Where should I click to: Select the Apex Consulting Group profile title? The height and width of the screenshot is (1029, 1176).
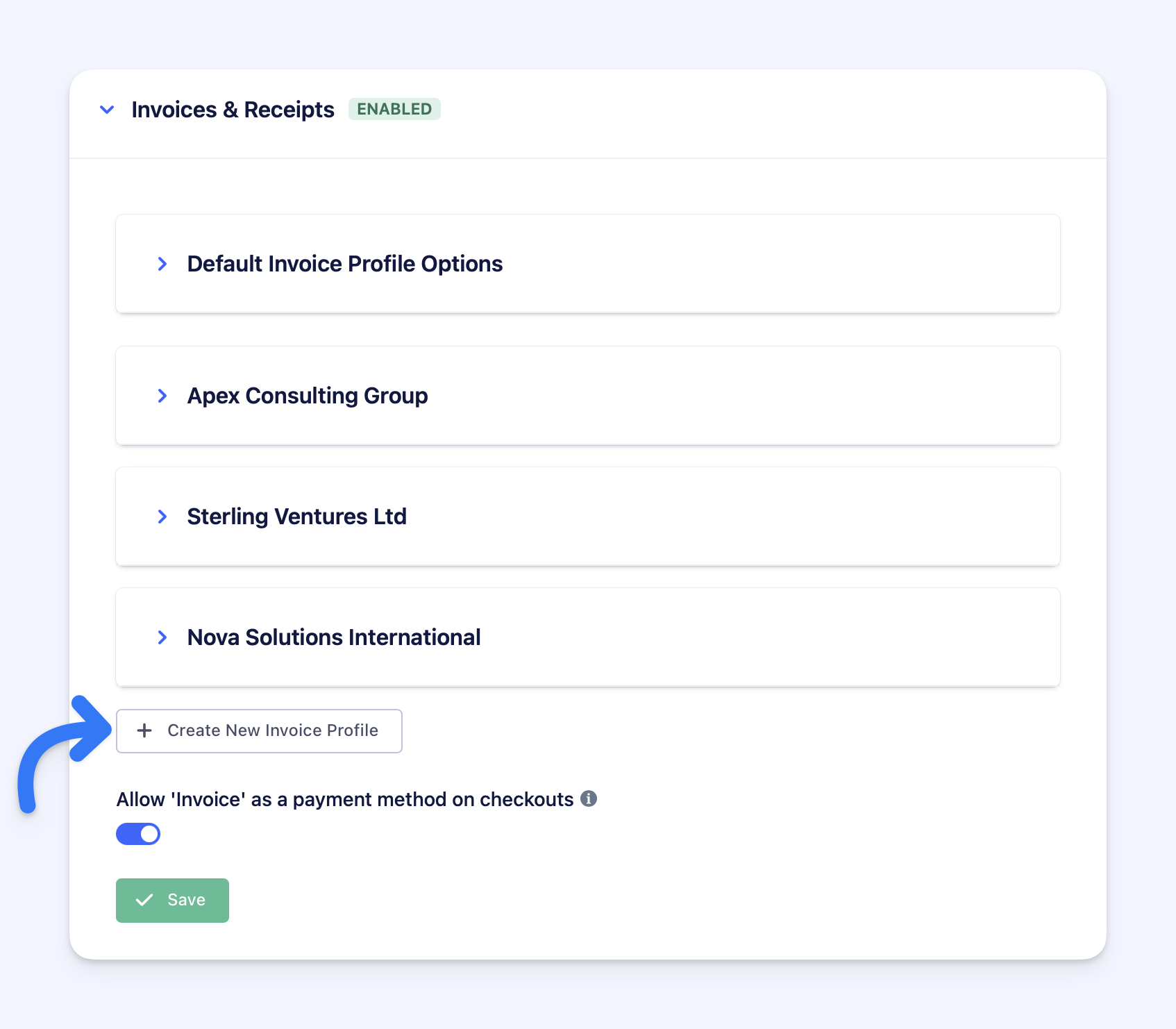click(x=308, y=396)
